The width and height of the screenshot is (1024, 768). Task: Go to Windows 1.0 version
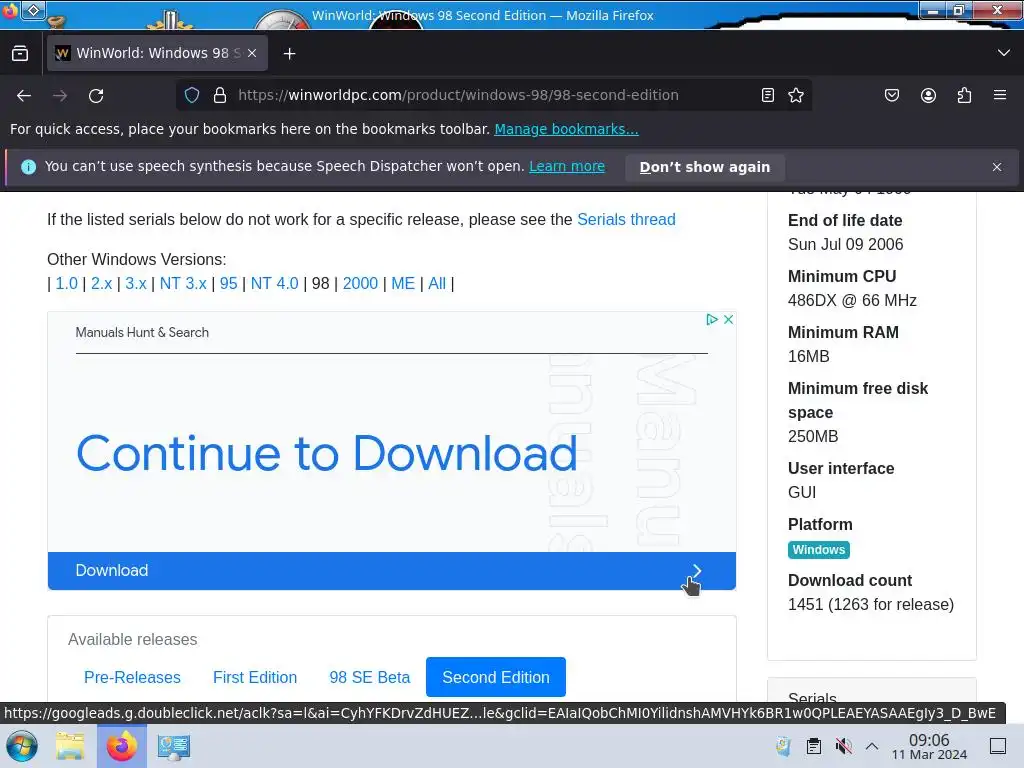point(67,283)
